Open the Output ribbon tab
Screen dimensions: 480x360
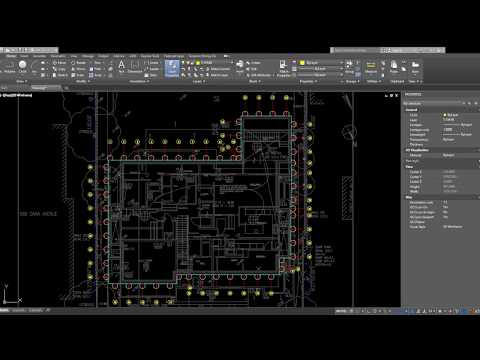(103, 56)
